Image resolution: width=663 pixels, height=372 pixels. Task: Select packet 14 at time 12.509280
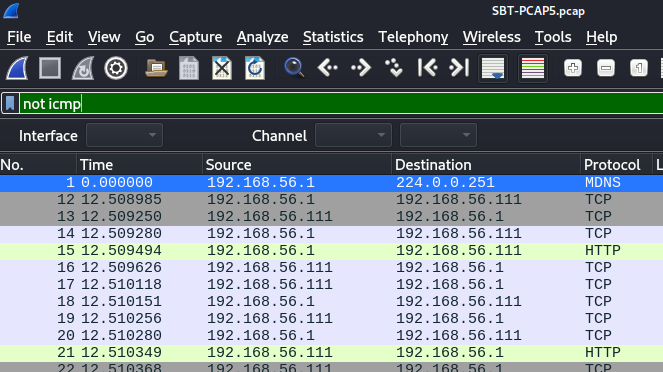pos(332,233)
